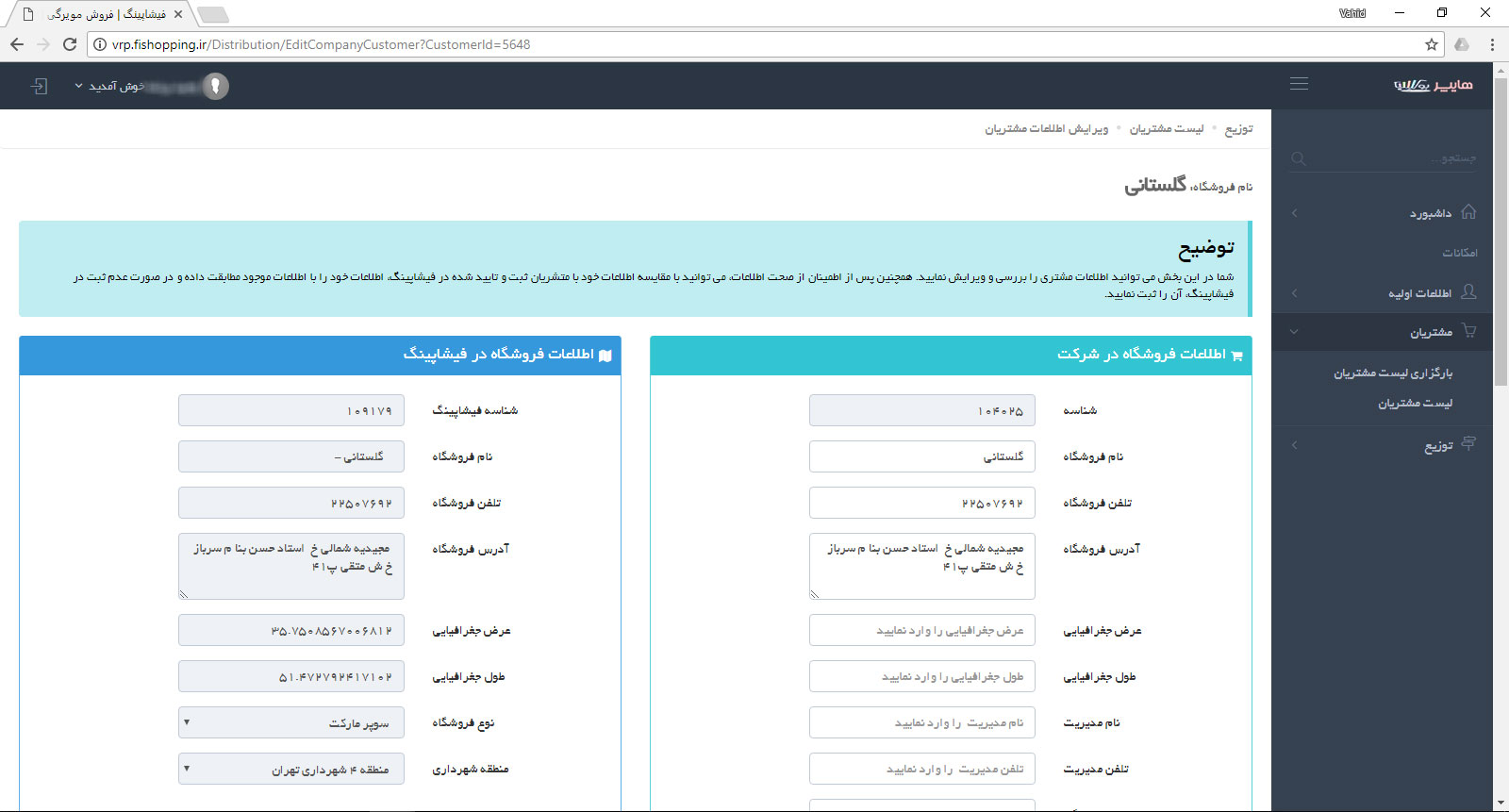Click the company عرض جغرافیایی input field
1509x812 pixels.
[921, 631]
